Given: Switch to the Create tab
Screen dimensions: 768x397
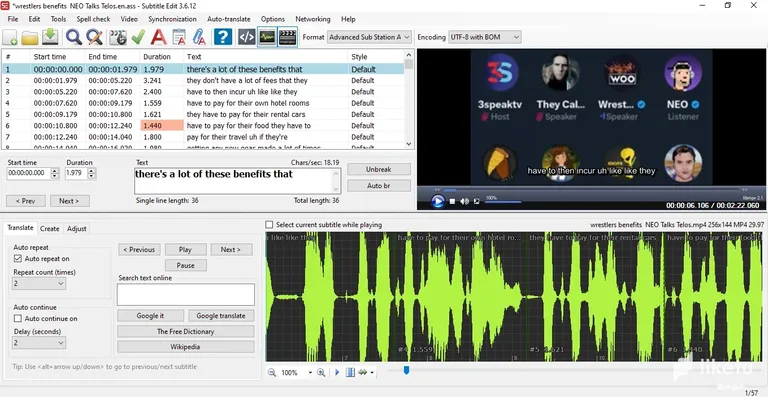Looking at the screenshot, I should coord(49,229).
